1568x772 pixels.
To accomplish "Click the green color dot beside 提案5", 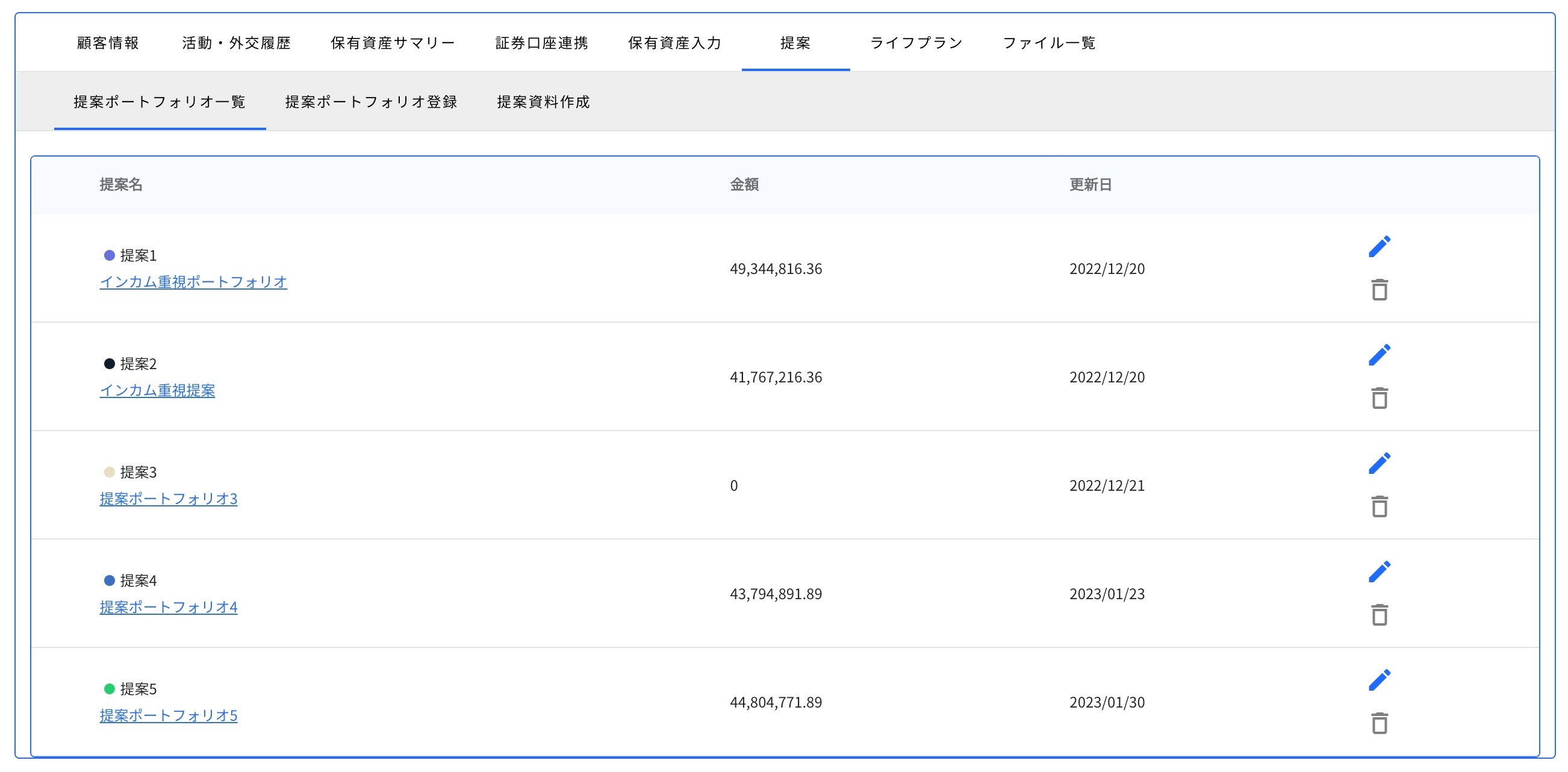I will click(x=110, y=688).
